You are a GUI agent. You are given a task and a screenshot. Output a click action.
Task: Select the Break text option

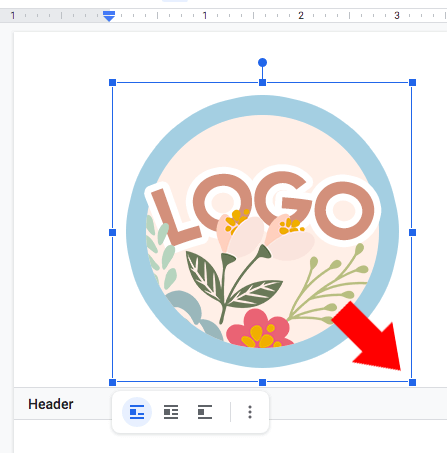205,412
